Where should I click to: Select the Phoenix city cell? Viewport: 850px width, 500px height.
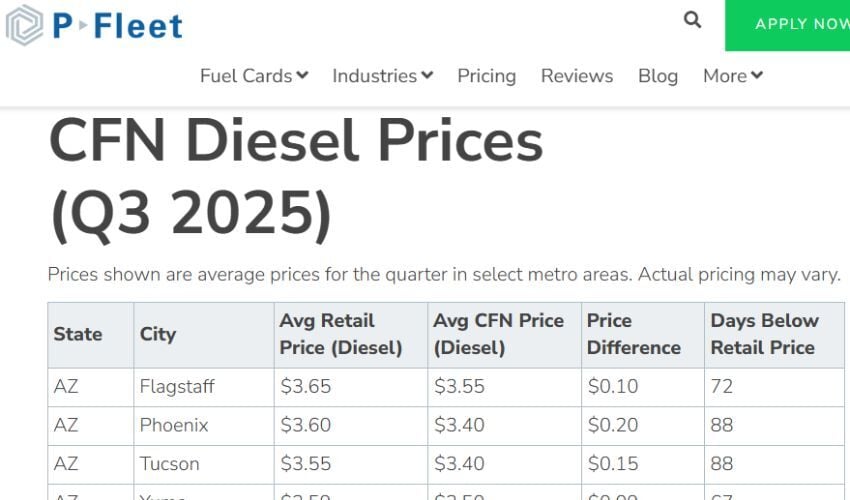pyautogui.click(x=174, y=425)
